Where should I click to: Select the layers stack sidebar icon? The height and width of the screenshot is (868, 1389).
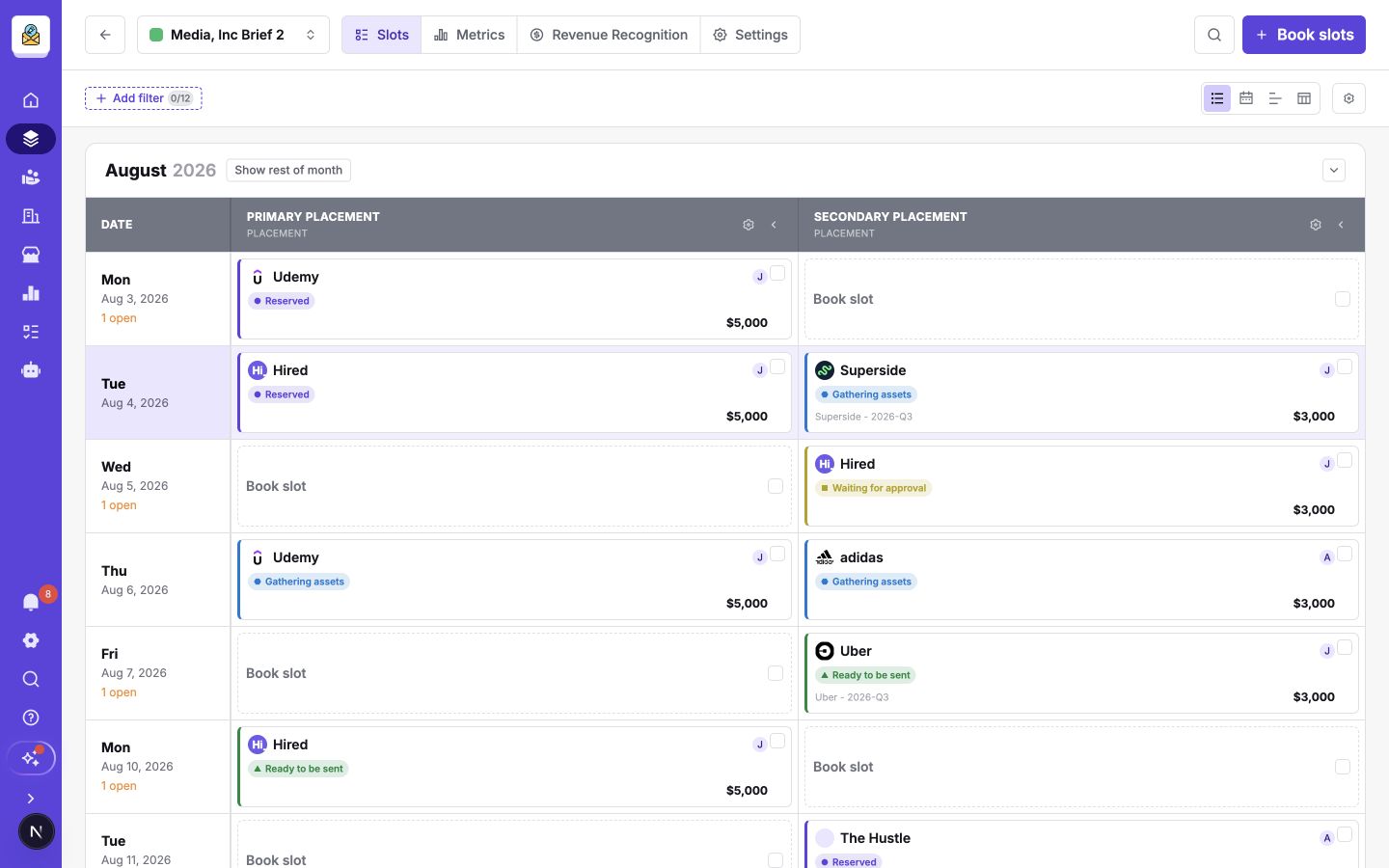point(31,139)
